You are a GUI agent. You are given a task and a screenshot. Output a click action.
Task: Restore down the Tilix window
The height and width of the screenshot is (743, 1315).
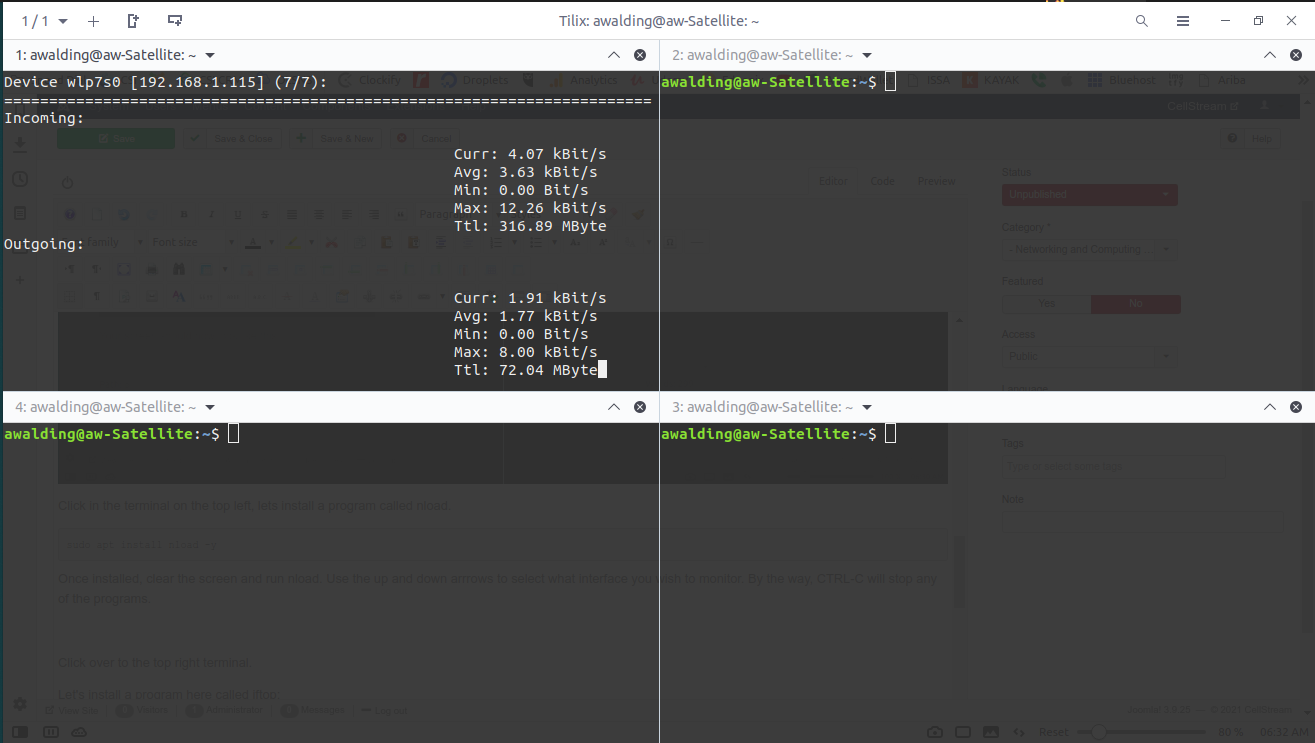tap(1259, 21)
